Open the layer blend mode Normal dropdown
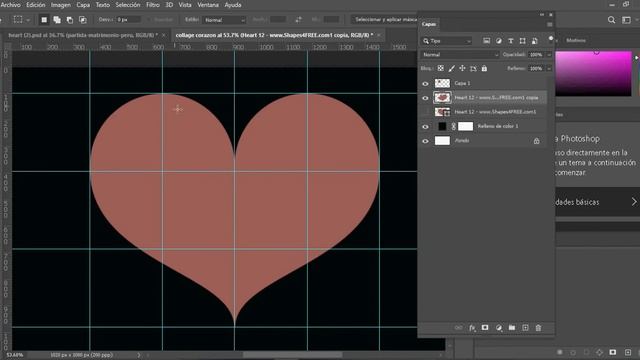Image resolution: width=640 pixels, height=360 pixels. (x=460, y=55)
